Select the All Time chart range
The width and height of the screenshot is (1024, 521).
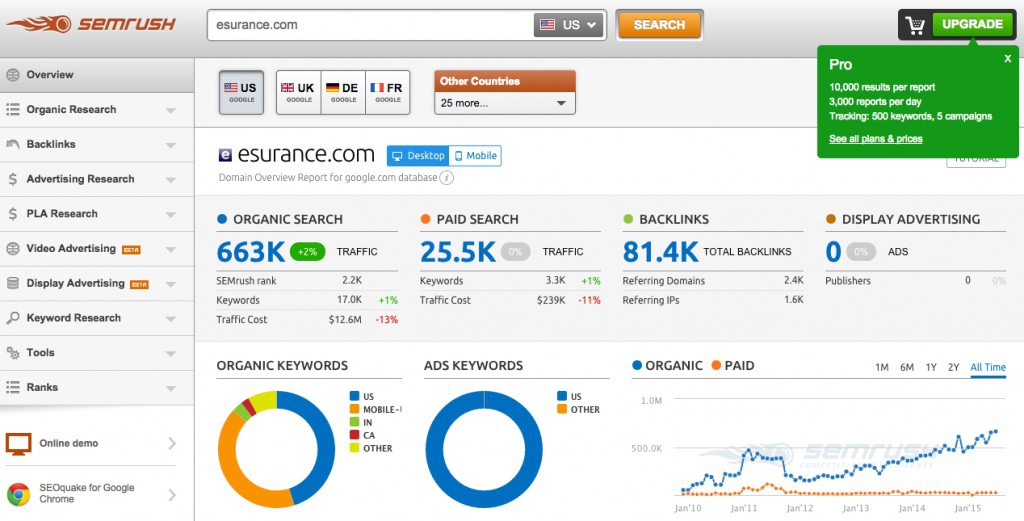point(988,368)
